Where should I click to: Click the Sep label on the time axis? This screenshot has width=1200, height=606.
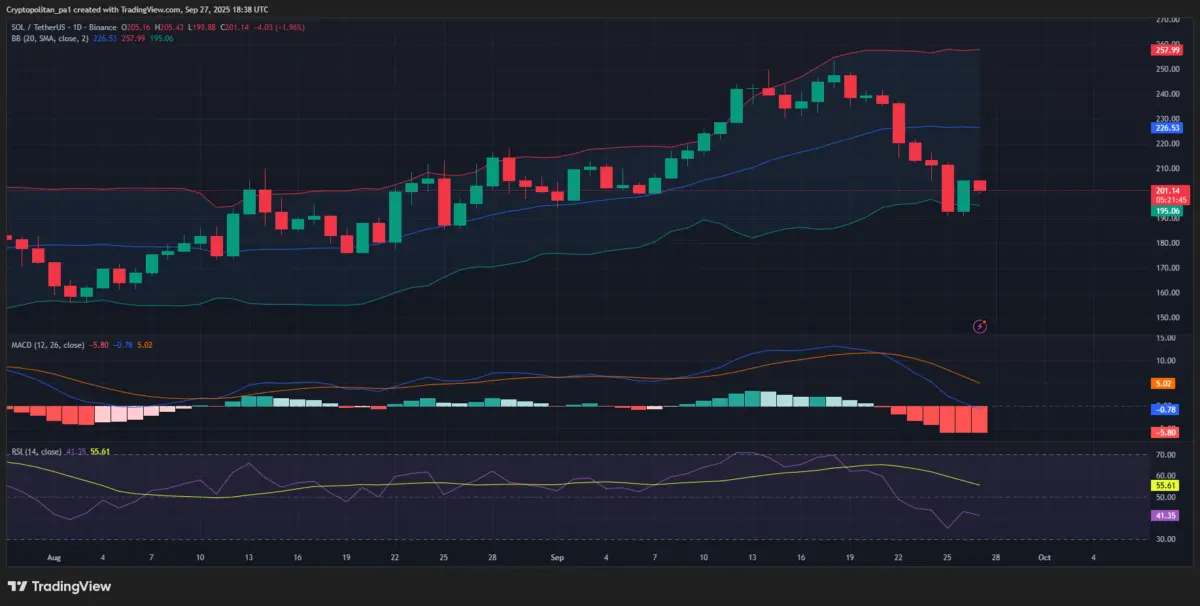click(556, 558)
